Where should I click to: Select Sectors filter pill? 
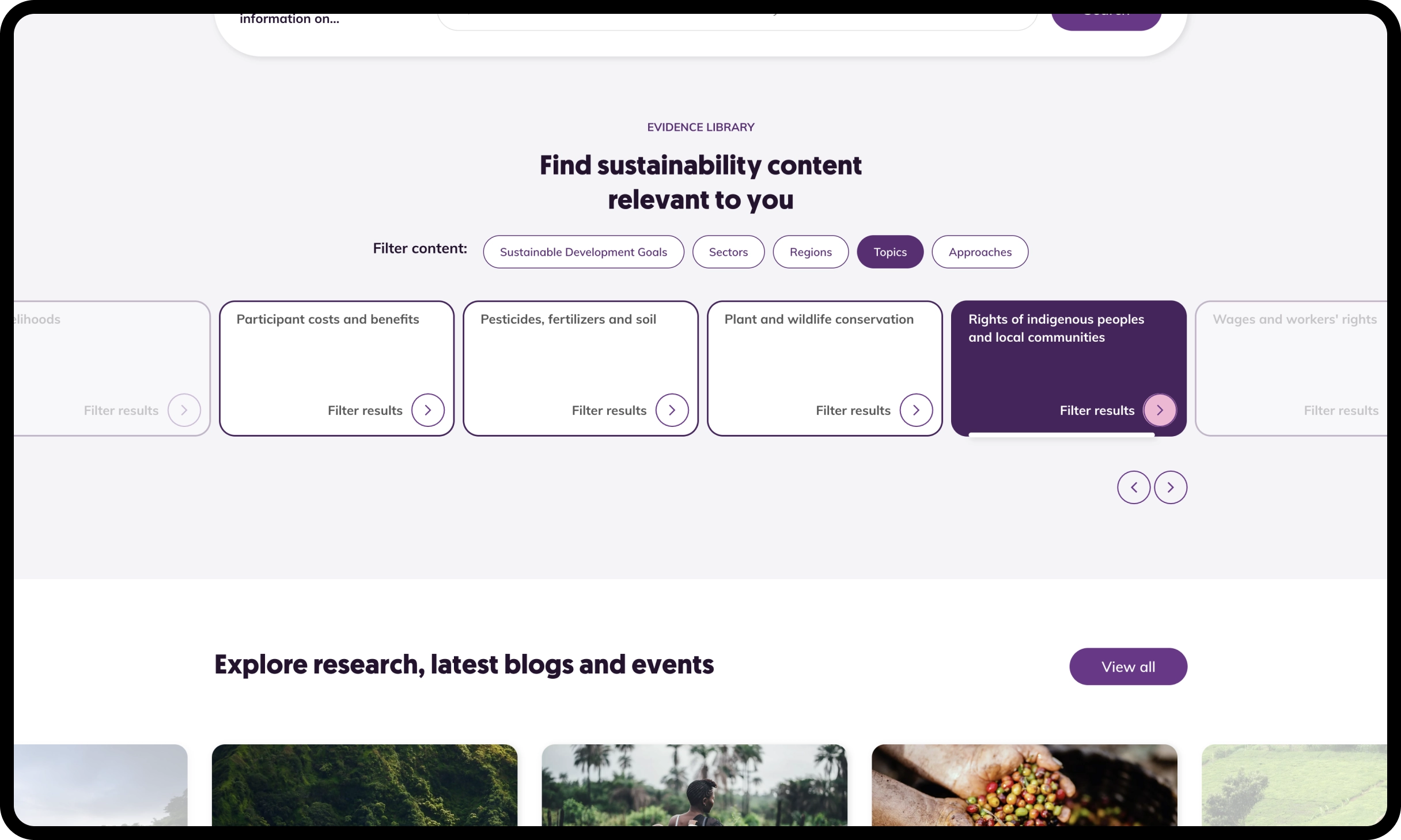(728, 252)
